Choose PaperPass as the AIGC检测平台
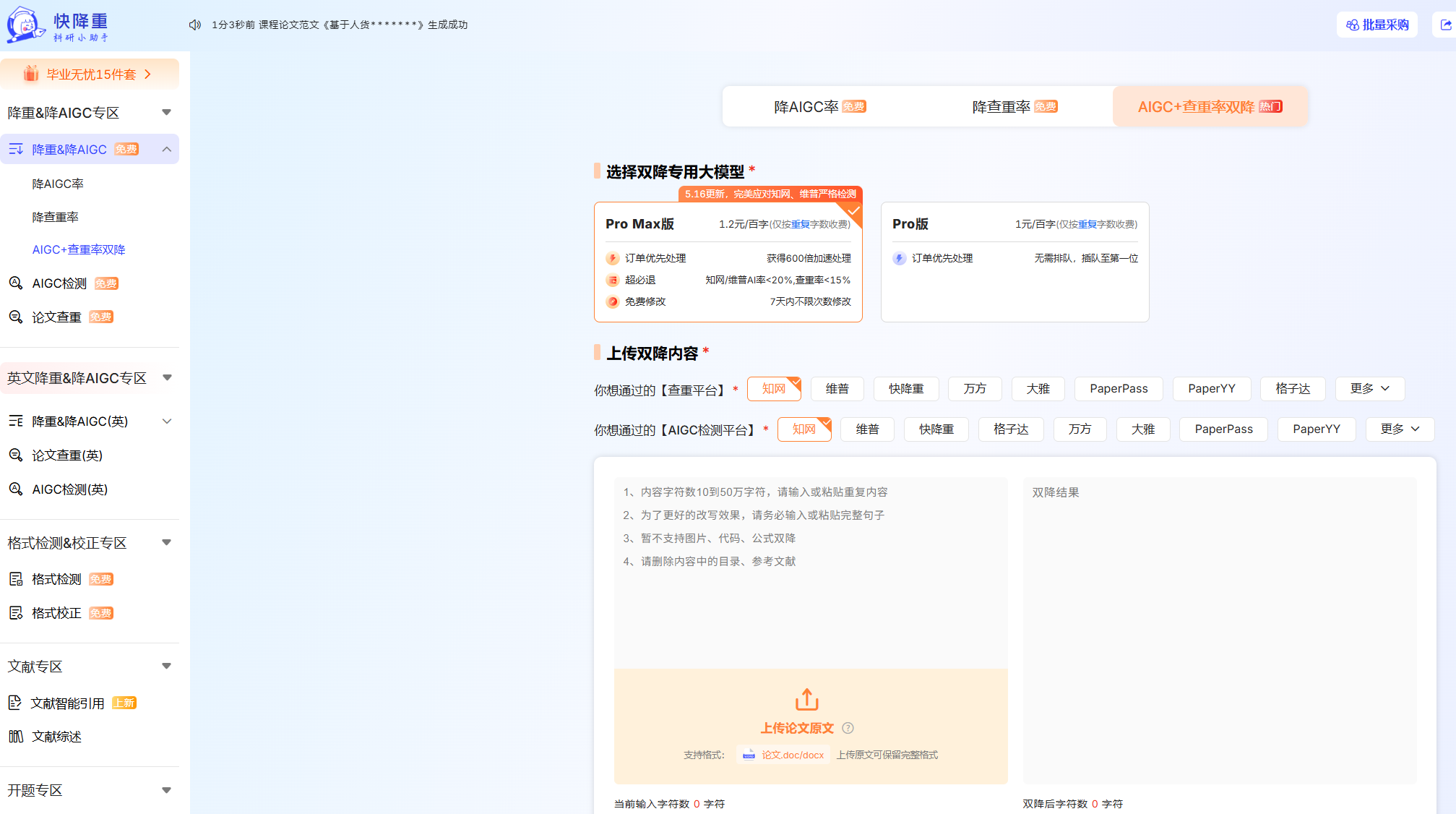 pyautogui.click(x=1224, y=429)
